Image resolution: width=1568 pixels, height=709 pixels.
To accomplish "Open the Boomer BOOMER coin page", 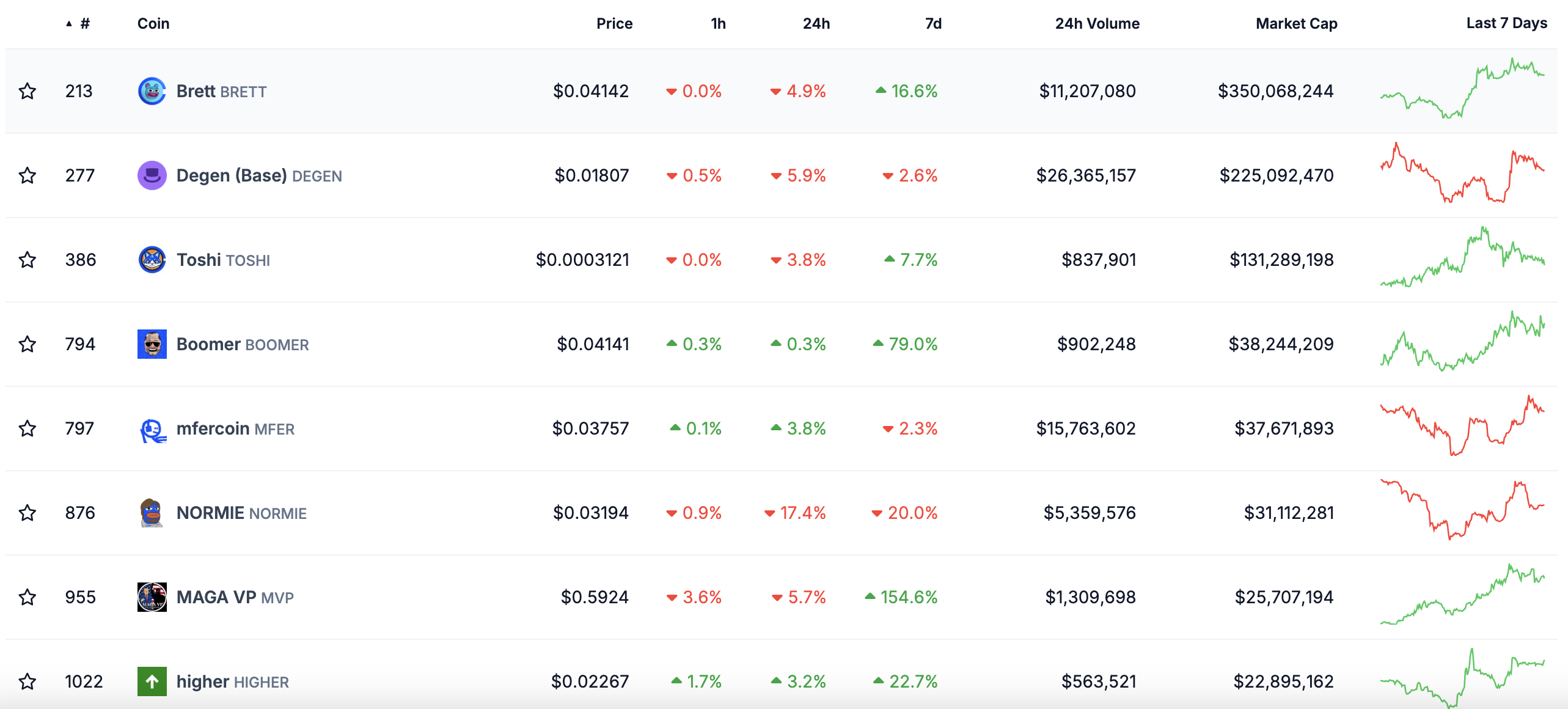I will [243, 344].
